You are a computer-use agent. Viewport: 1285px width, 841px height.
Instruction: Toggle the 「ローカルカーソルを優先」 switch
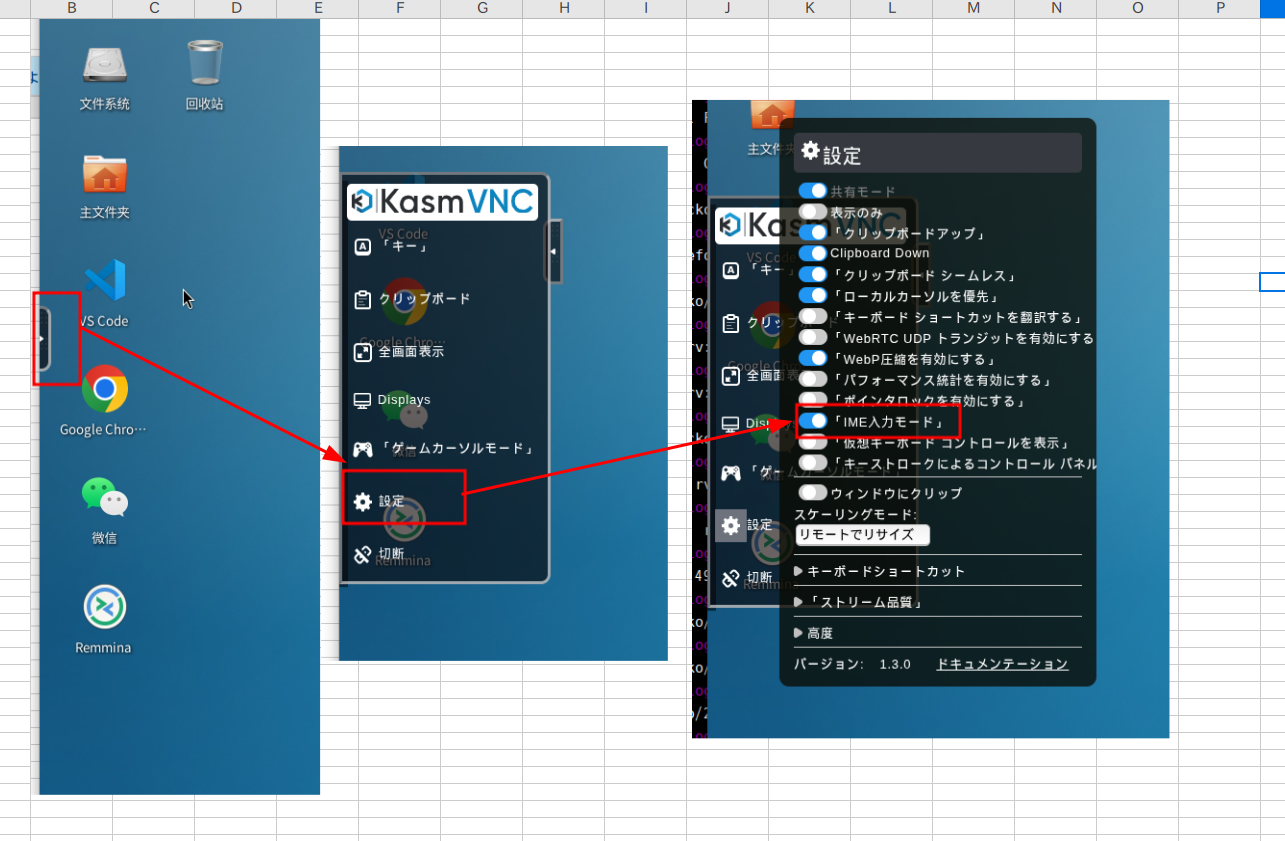[x=813, y=295]
